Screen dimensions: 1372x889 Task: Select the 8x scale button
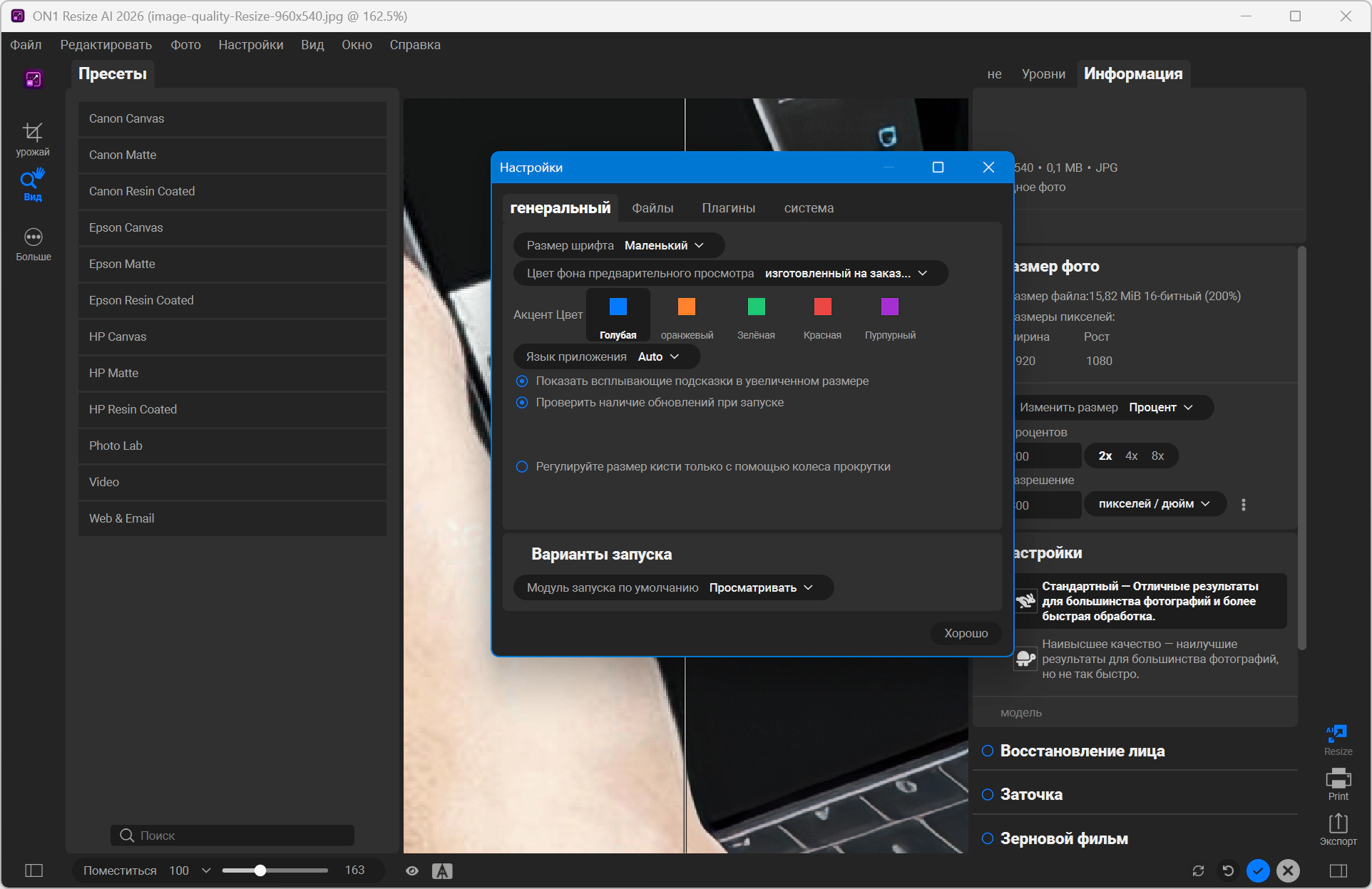[1157, 456]
